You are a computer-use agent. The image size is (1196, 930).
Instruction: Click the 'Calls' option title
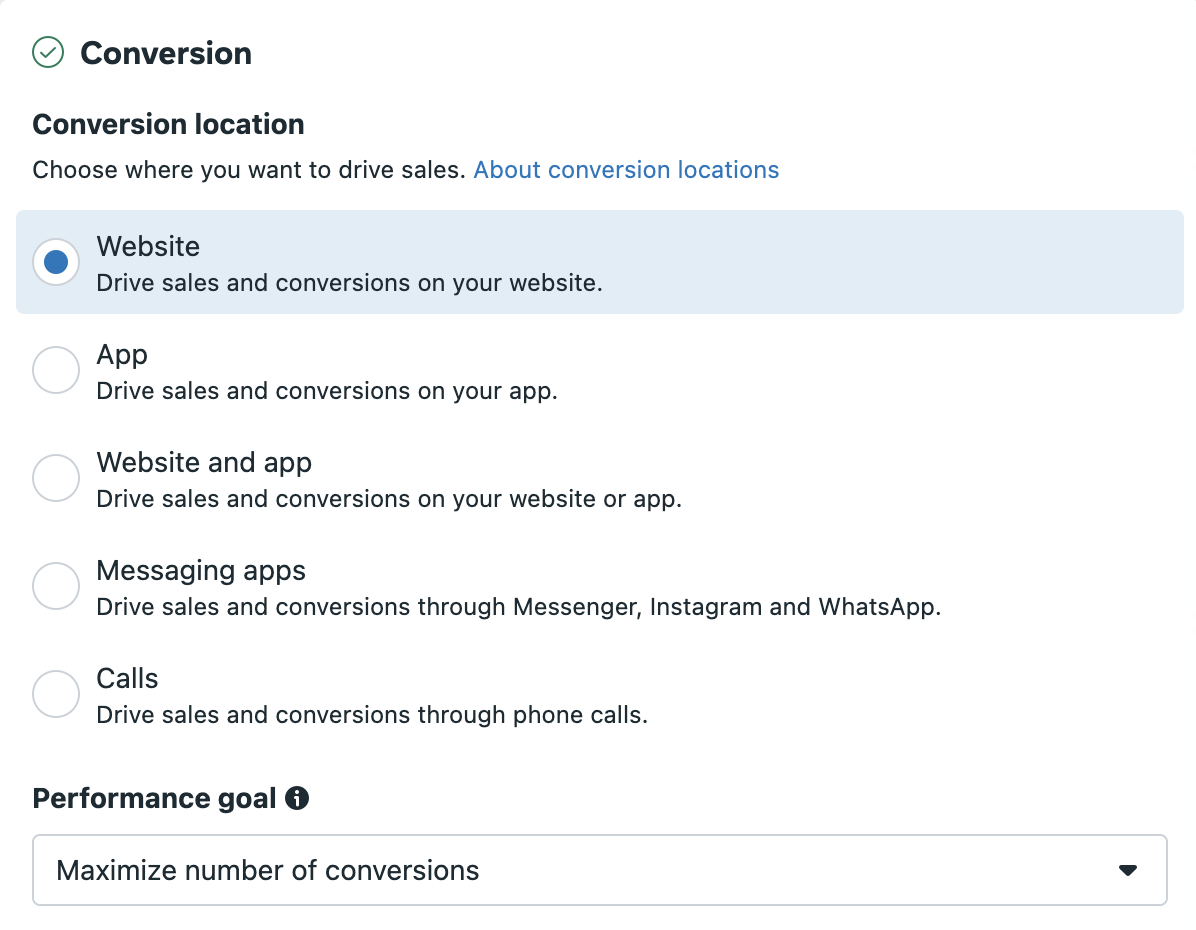[127, 678]
